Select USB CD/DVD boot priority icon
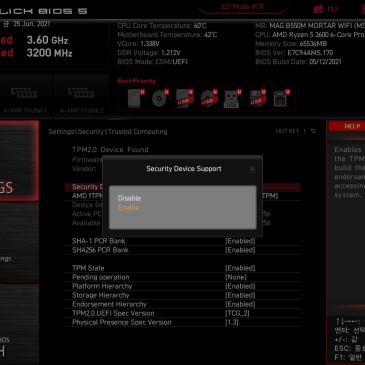The width and height of the screenshot is (365, 365). [x=209, y=98]
